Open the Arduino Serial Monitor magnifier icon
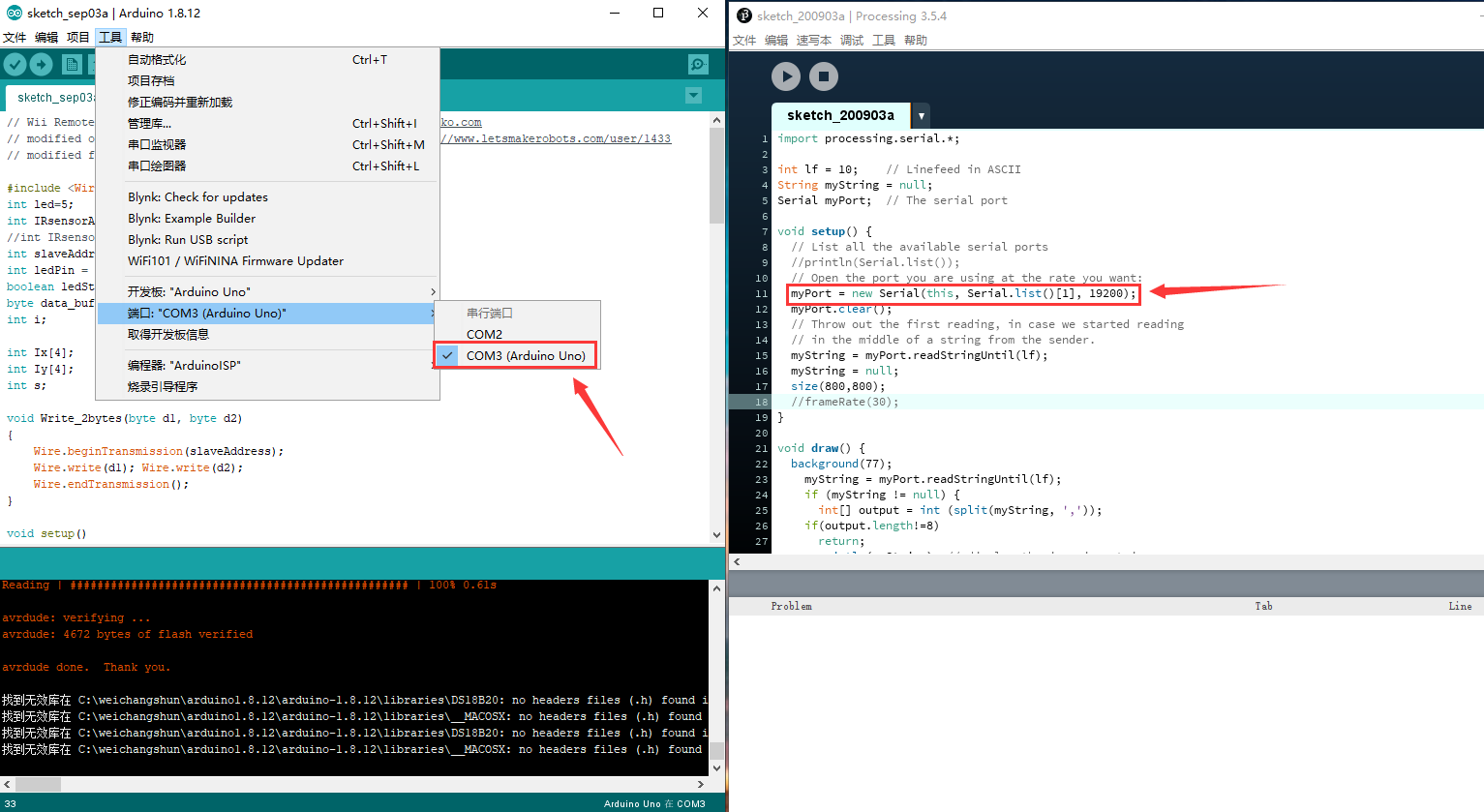The image size is (1484, 812). (698, 64)
